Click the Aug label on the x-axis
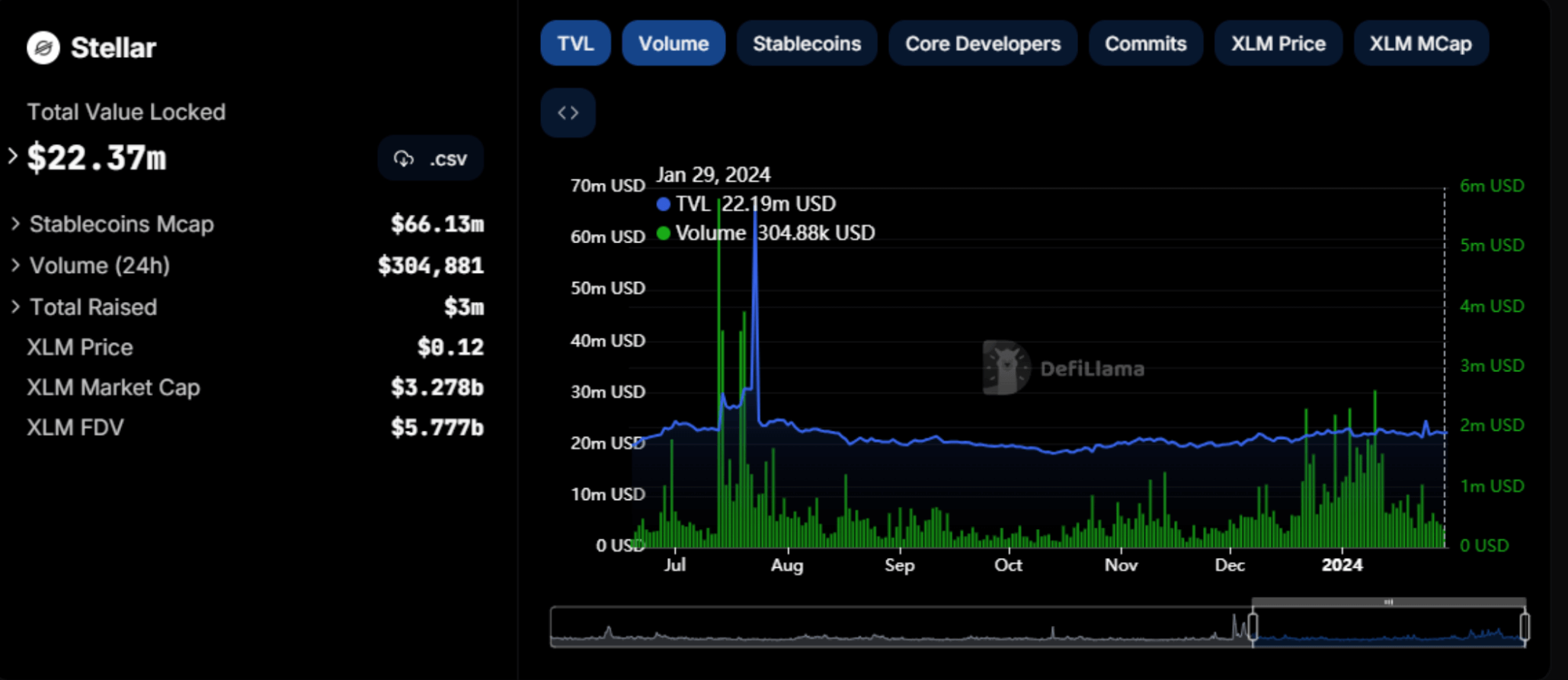 tap(787, 566)
